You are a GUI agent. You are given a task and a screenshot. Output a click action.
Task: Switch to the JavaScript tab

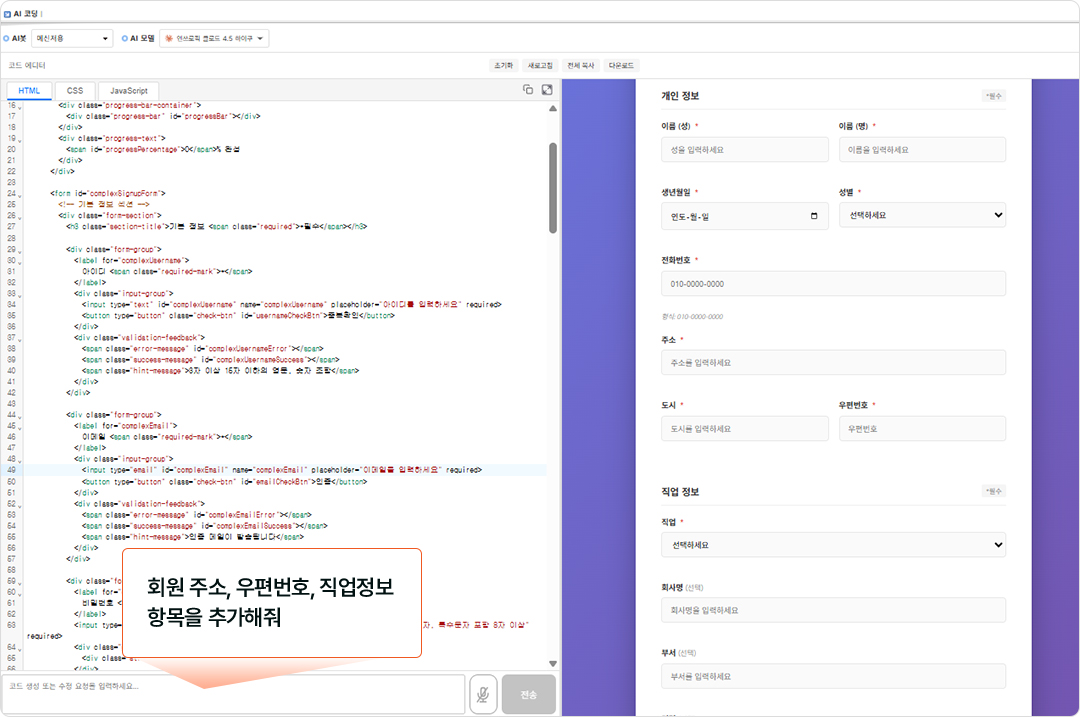[x=129, y=91]
